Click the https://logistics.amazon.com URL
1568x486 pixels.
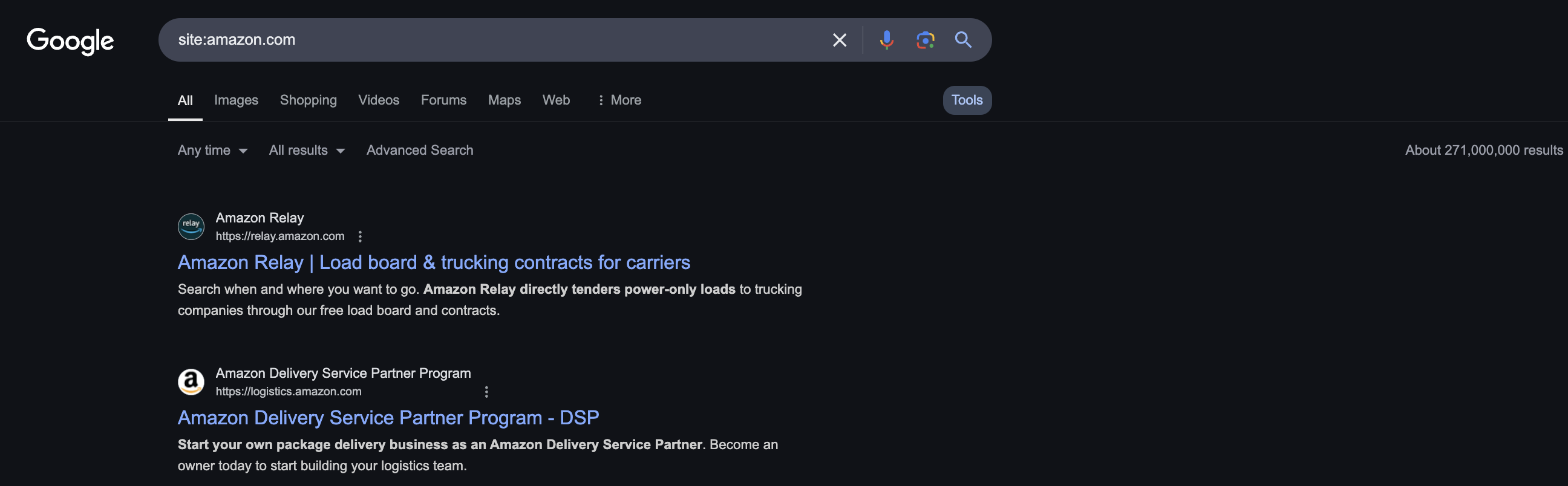pyautogui.click(x=288, y=392)
